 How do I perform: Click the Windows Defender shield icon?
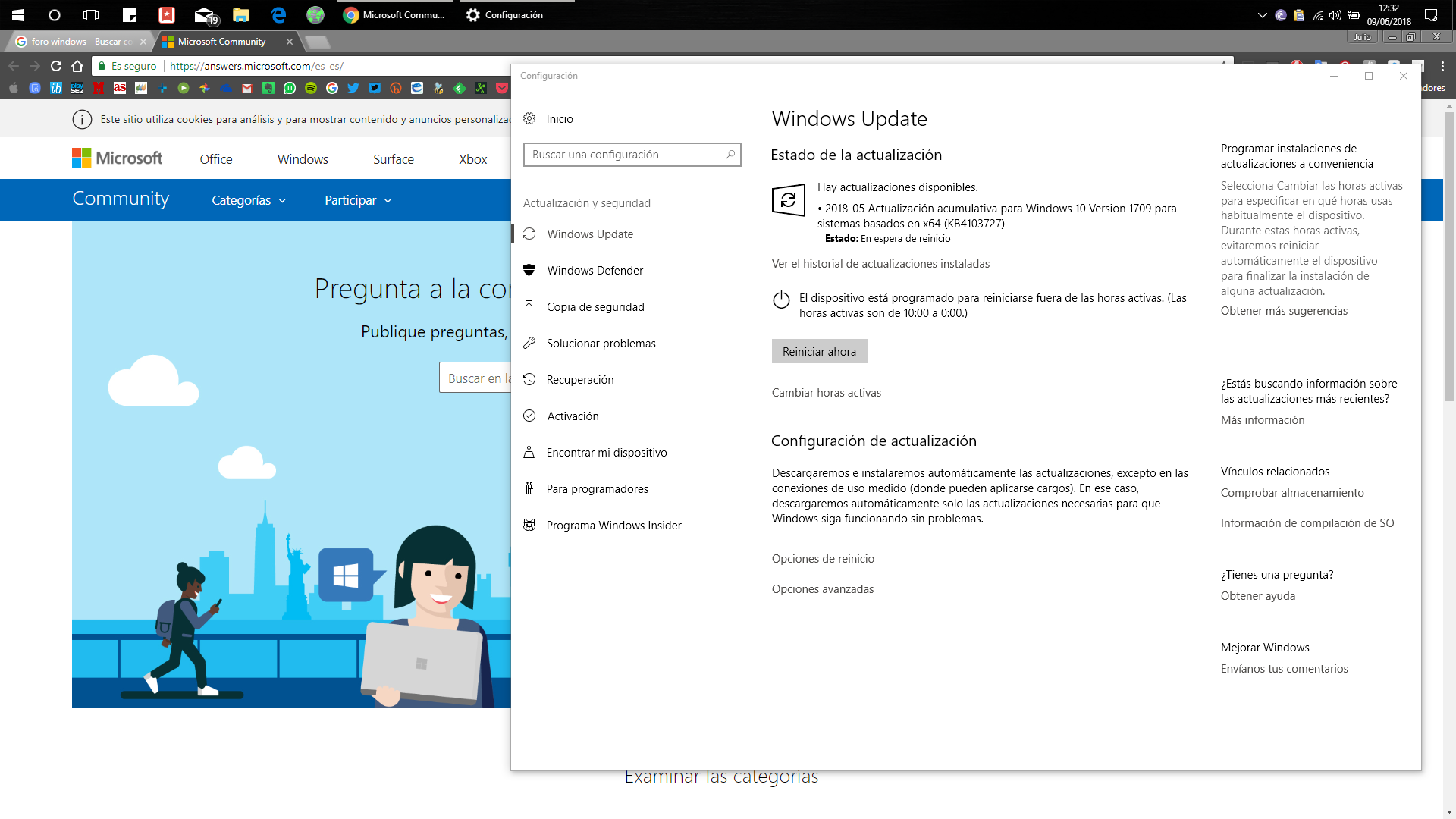pyautogui.click(x=529, y=270)
